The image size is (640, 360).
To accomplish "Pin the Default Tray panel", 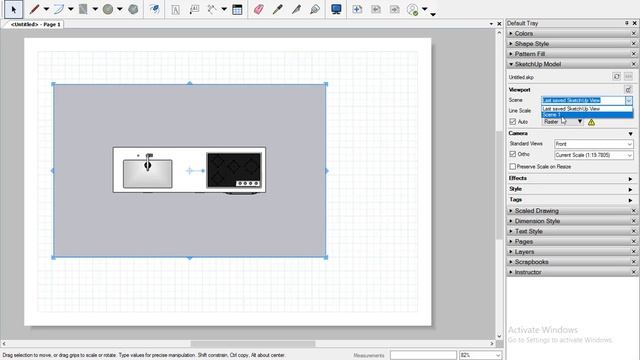I will point(627,23).
